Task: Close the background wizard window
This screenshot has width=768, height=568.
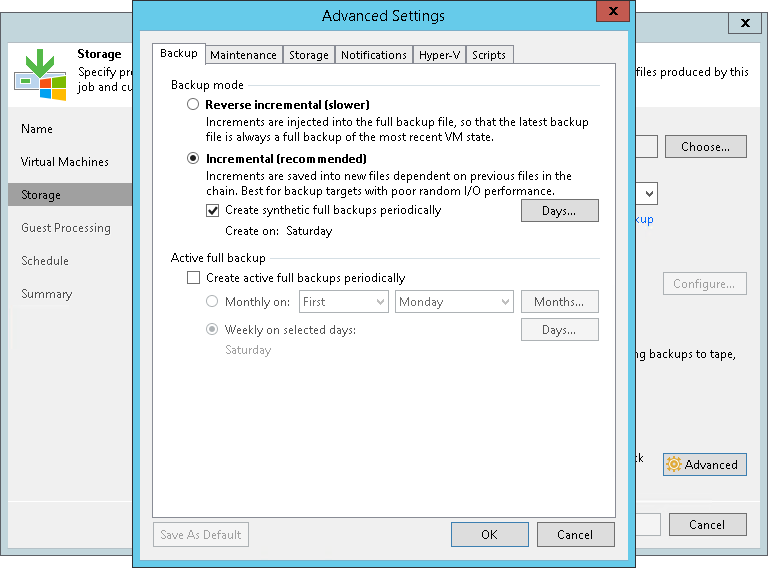Action: (745, 23)
